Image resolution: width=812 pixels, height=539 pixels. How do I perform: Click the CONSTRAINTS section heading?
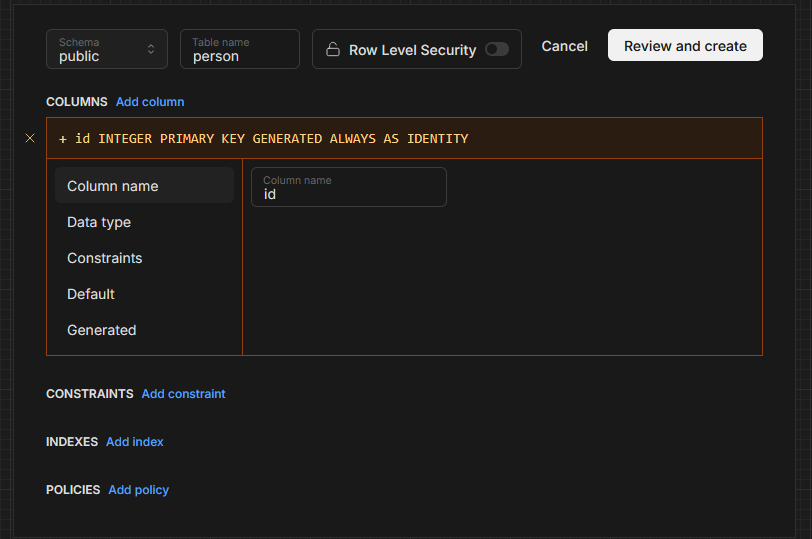(x=90, y=394)
